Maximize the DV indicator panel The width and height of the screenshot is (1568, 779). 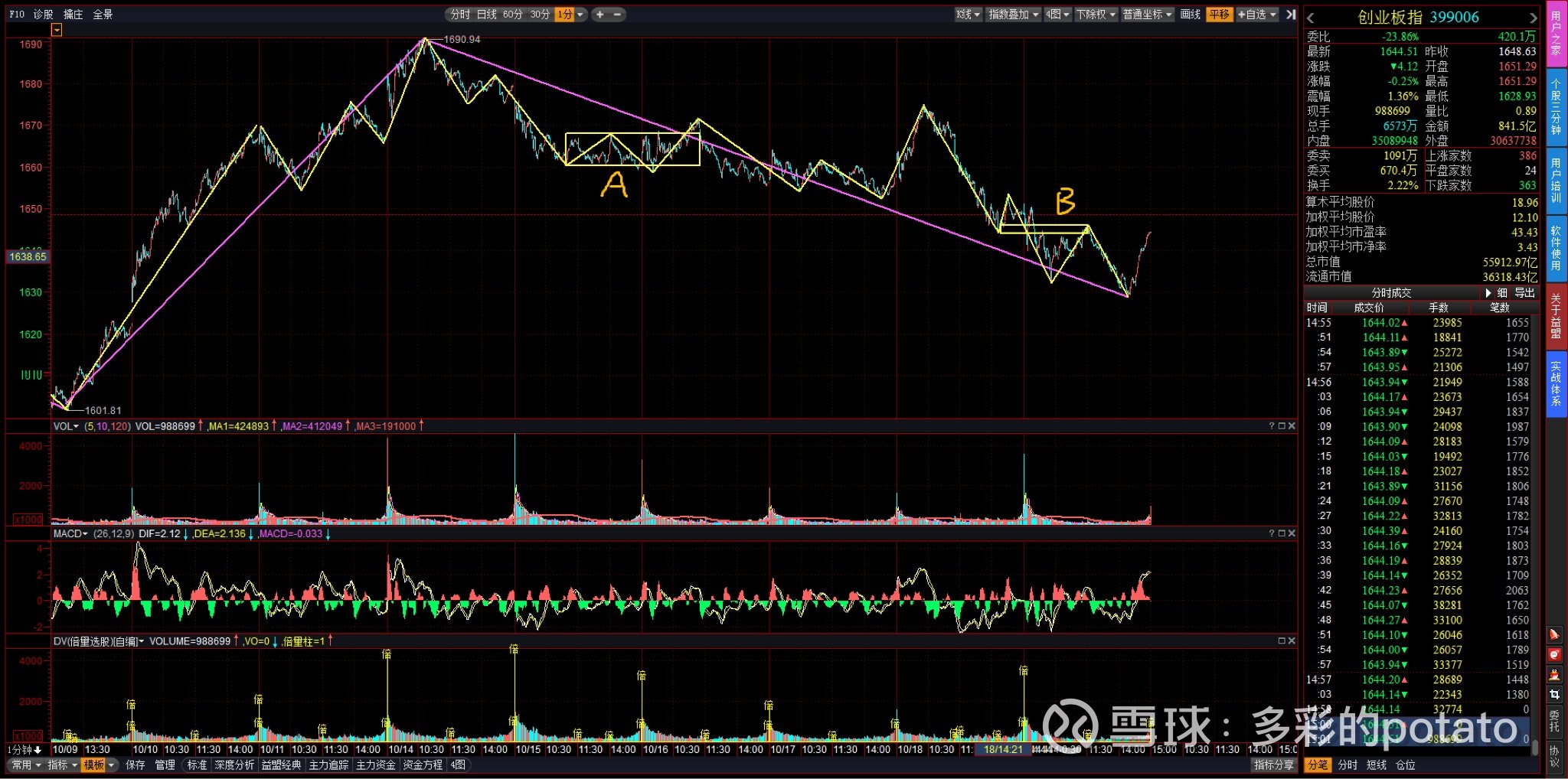pos(1282,641)
